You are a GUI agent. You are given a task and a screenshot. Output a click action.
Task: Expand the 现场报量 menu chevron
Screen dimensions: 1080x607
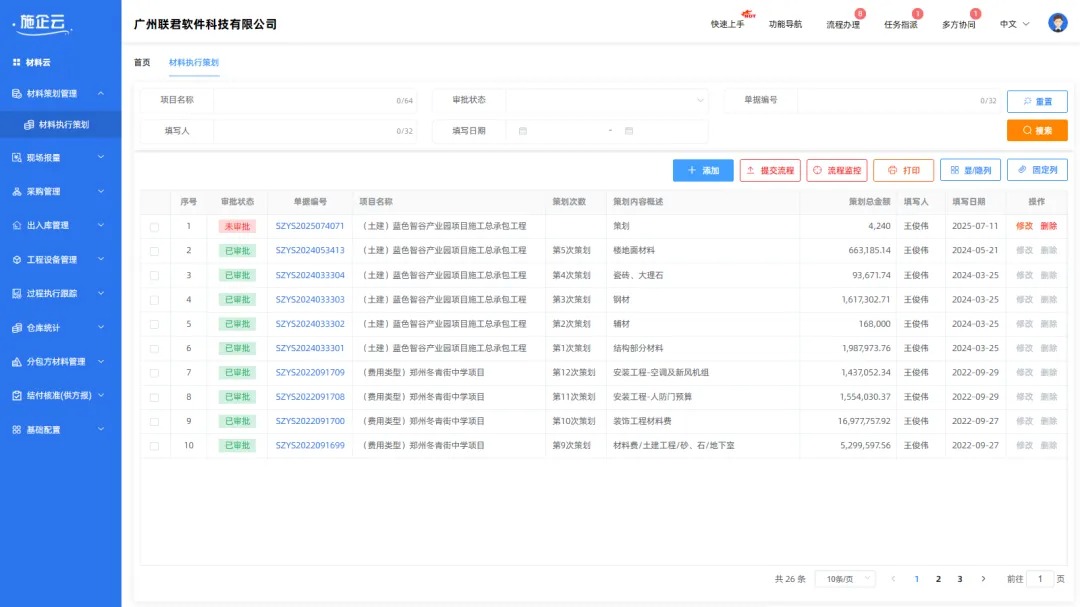[x=101, y=157]
